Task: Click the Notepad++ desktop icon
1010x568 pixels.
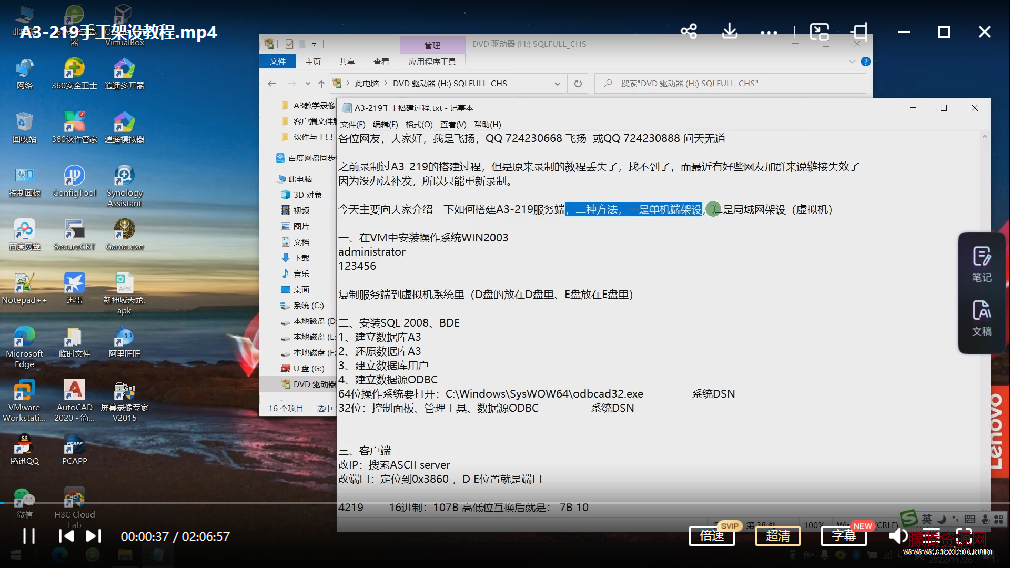Action: pos(24,289)
